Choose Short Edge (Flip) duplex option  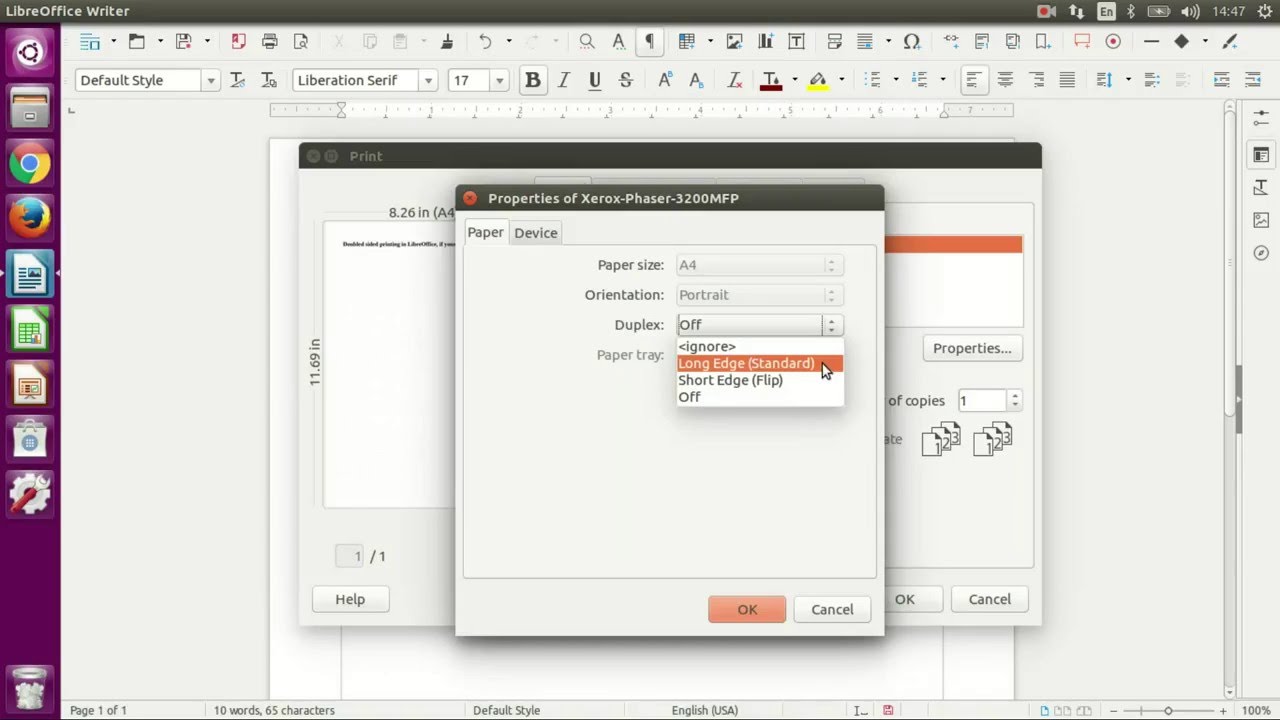click(760, 380)
